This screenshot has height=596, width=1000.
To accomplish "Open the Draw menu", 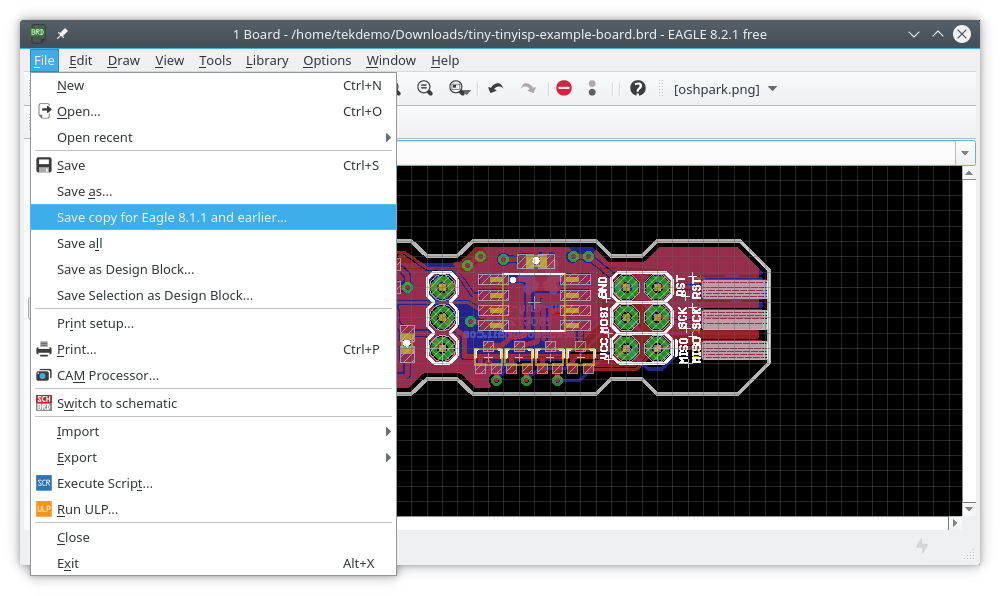I will 124,61.
